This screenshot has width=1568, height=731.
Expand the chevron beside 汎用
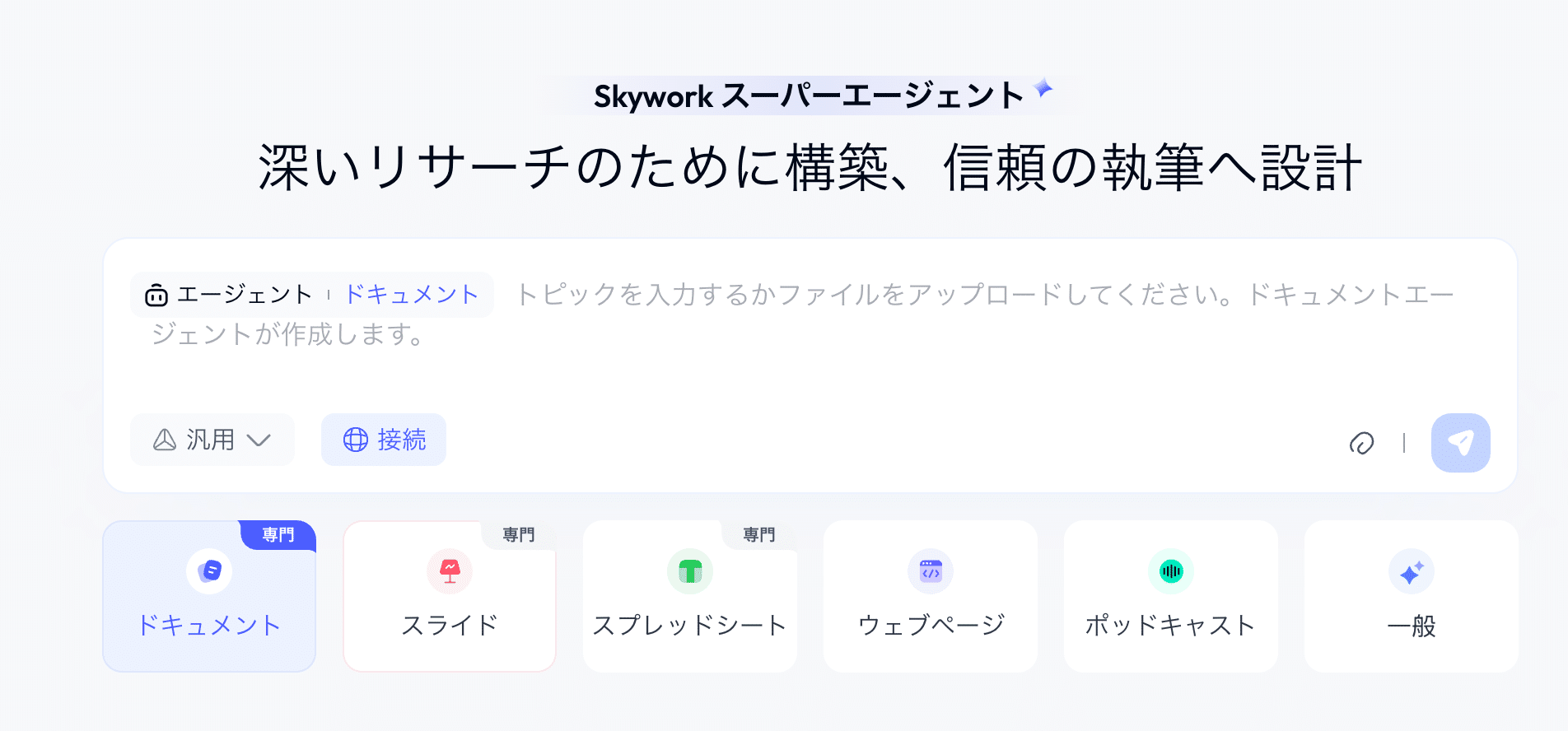pyautogui.click(x=259, y=440)
